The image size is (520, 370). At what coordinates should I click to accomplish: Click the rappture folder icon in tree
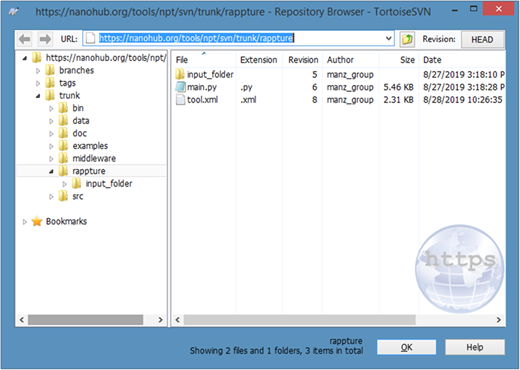63,171
